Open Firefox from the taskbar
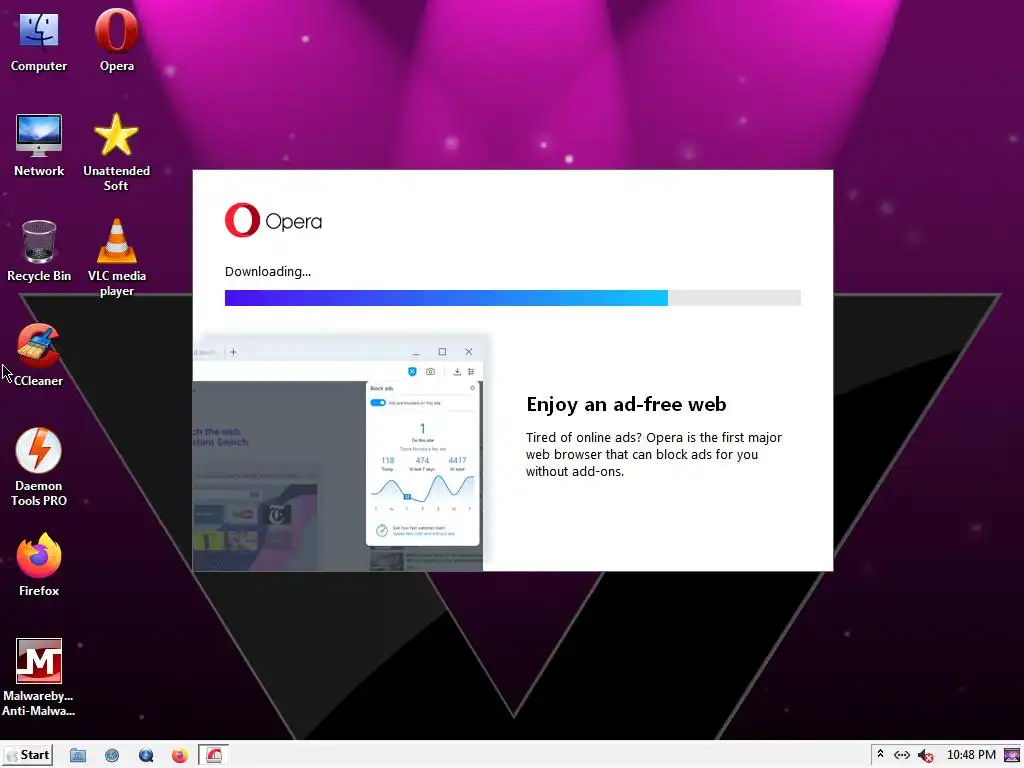Viewport: 1024px width, 768px height. [x=180, y=756]
